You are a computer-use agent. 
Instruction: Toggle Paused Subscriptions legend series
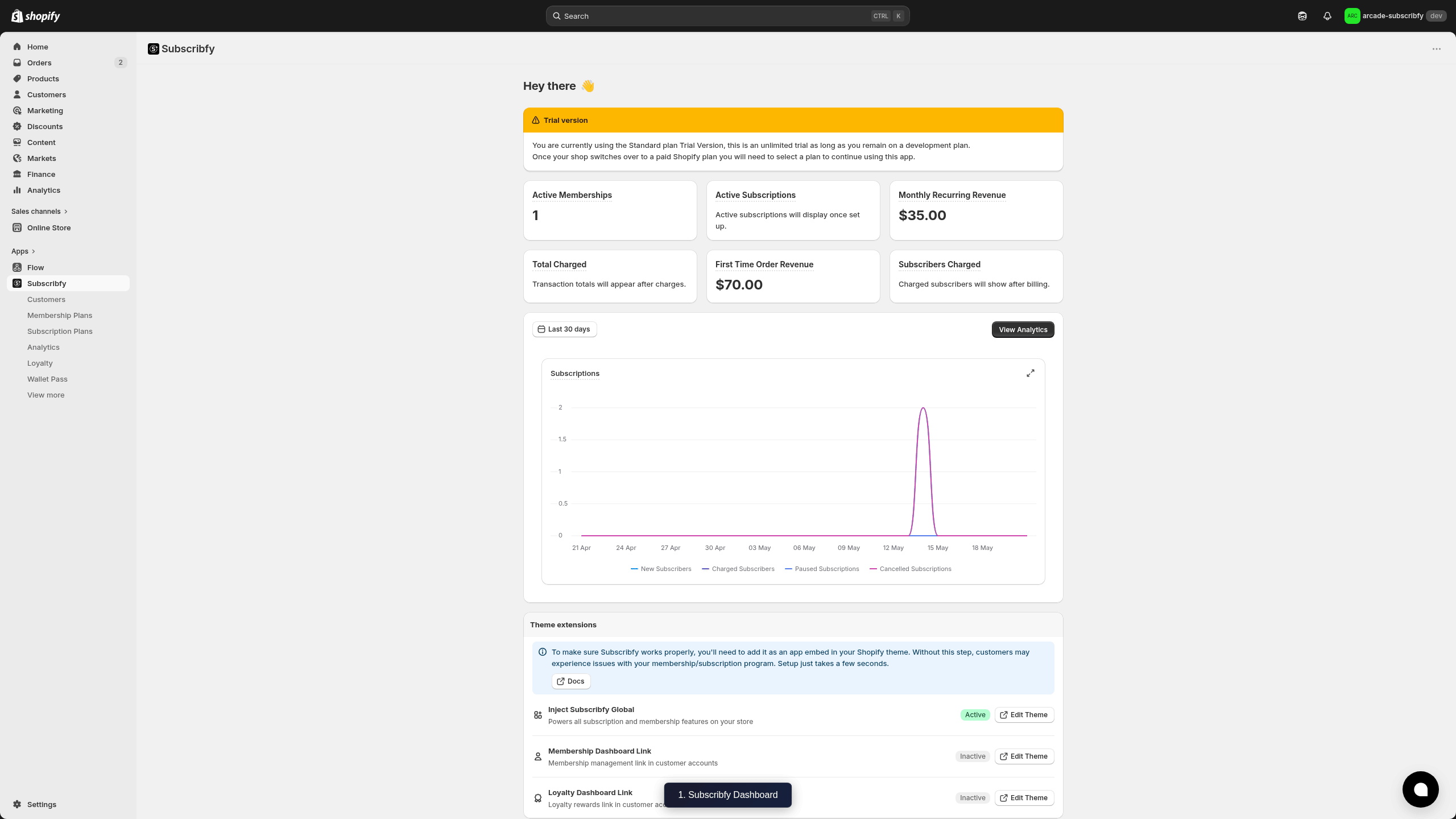822,569
